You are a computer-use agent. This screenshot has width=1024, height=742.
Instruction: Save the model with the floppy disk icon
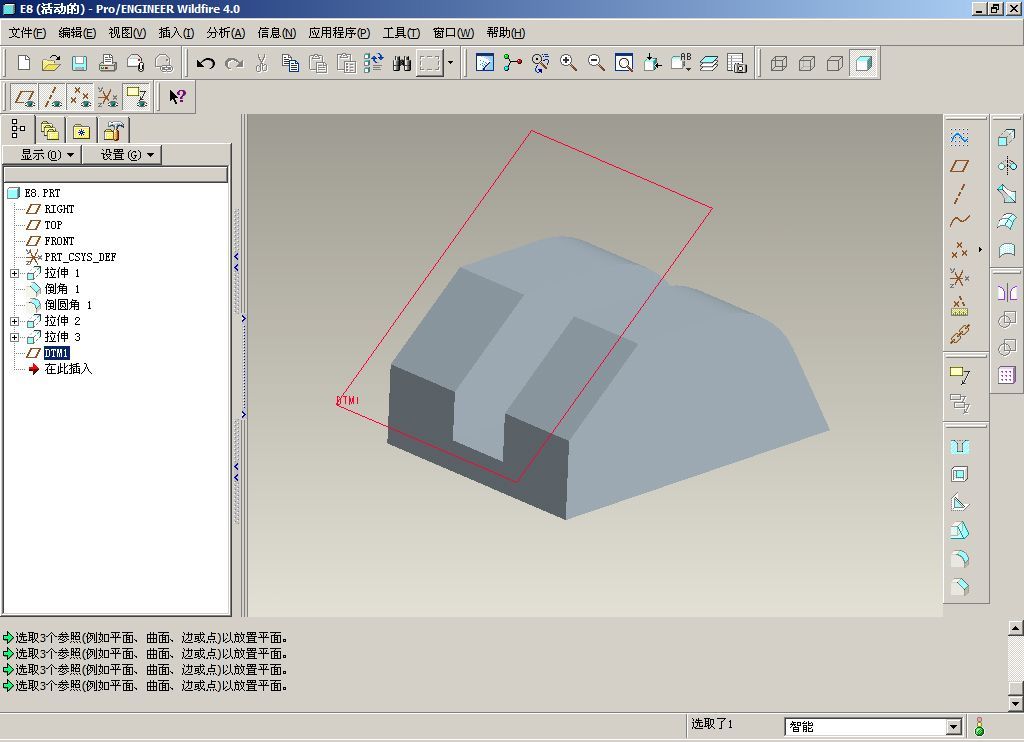tap(79, 63)
